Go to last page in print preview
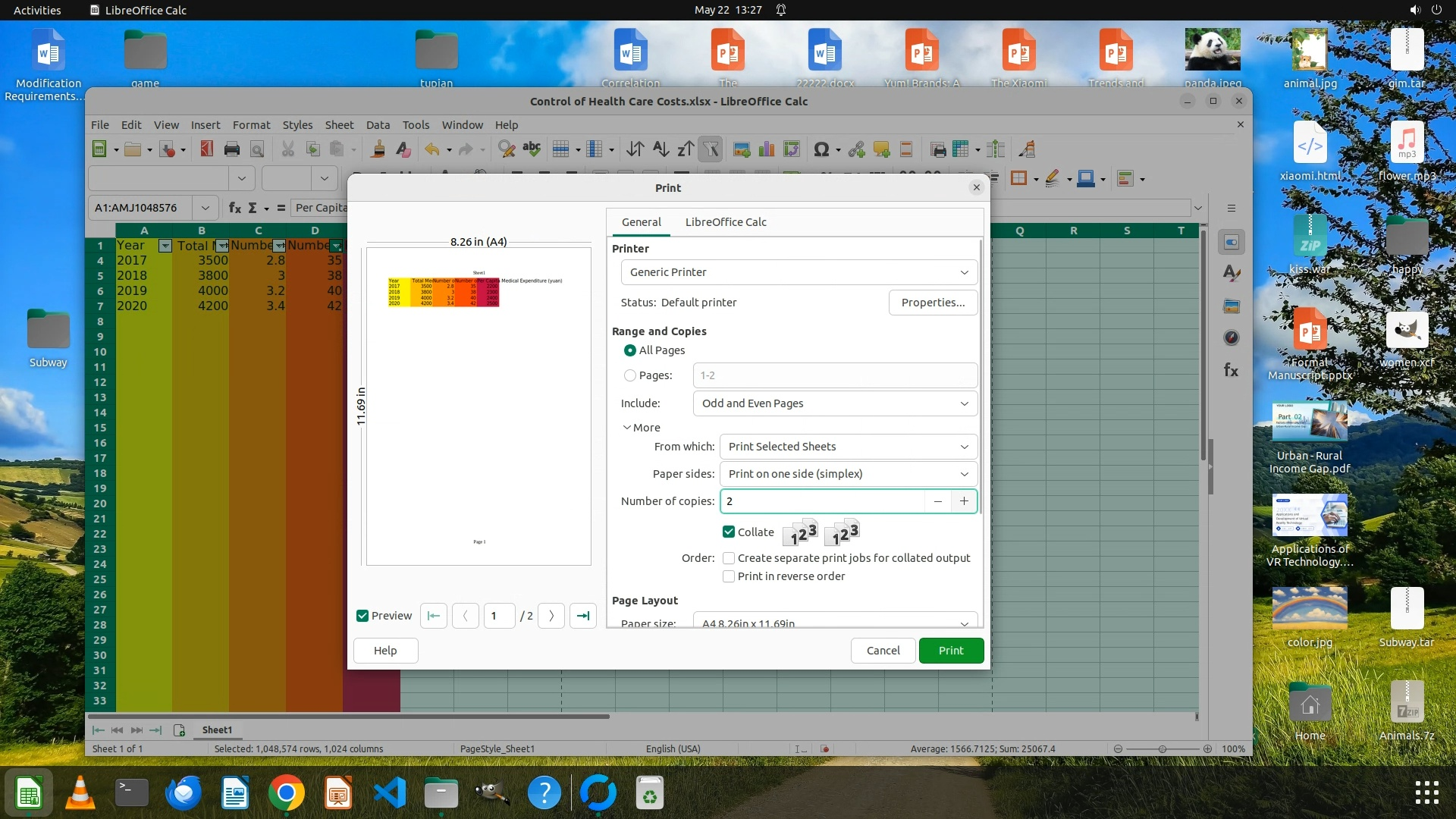Image resolution: width=1456 pixels, height=819 pixels. pos(582,616)
